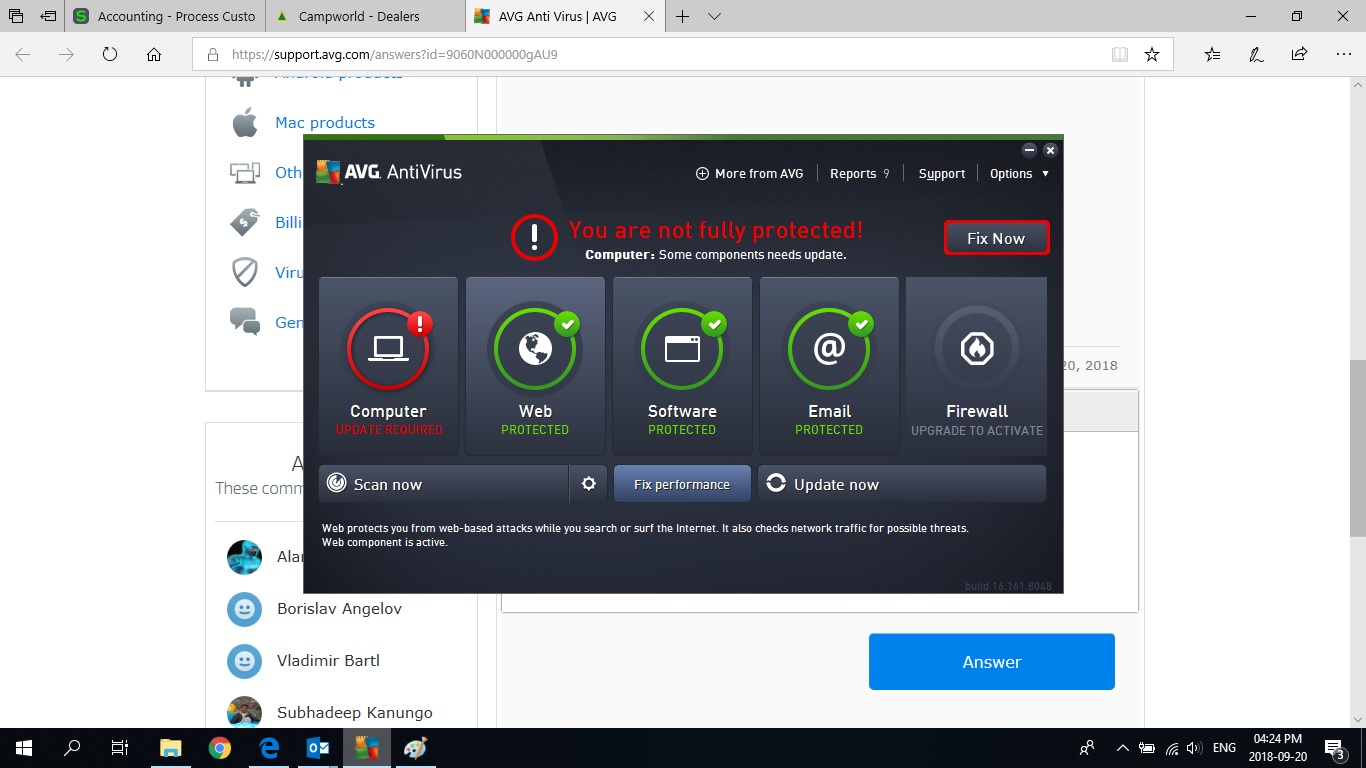1366x768 pixels.
Task: Open the Firewall upgrade component
Action: pos(976,365)
